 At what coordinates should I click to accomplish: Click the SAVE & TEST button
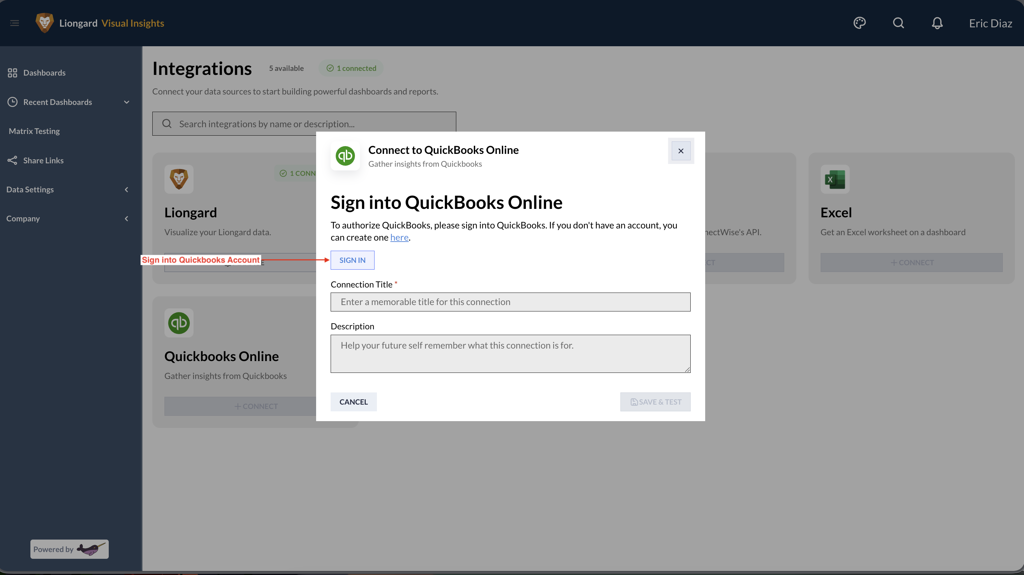655,402
